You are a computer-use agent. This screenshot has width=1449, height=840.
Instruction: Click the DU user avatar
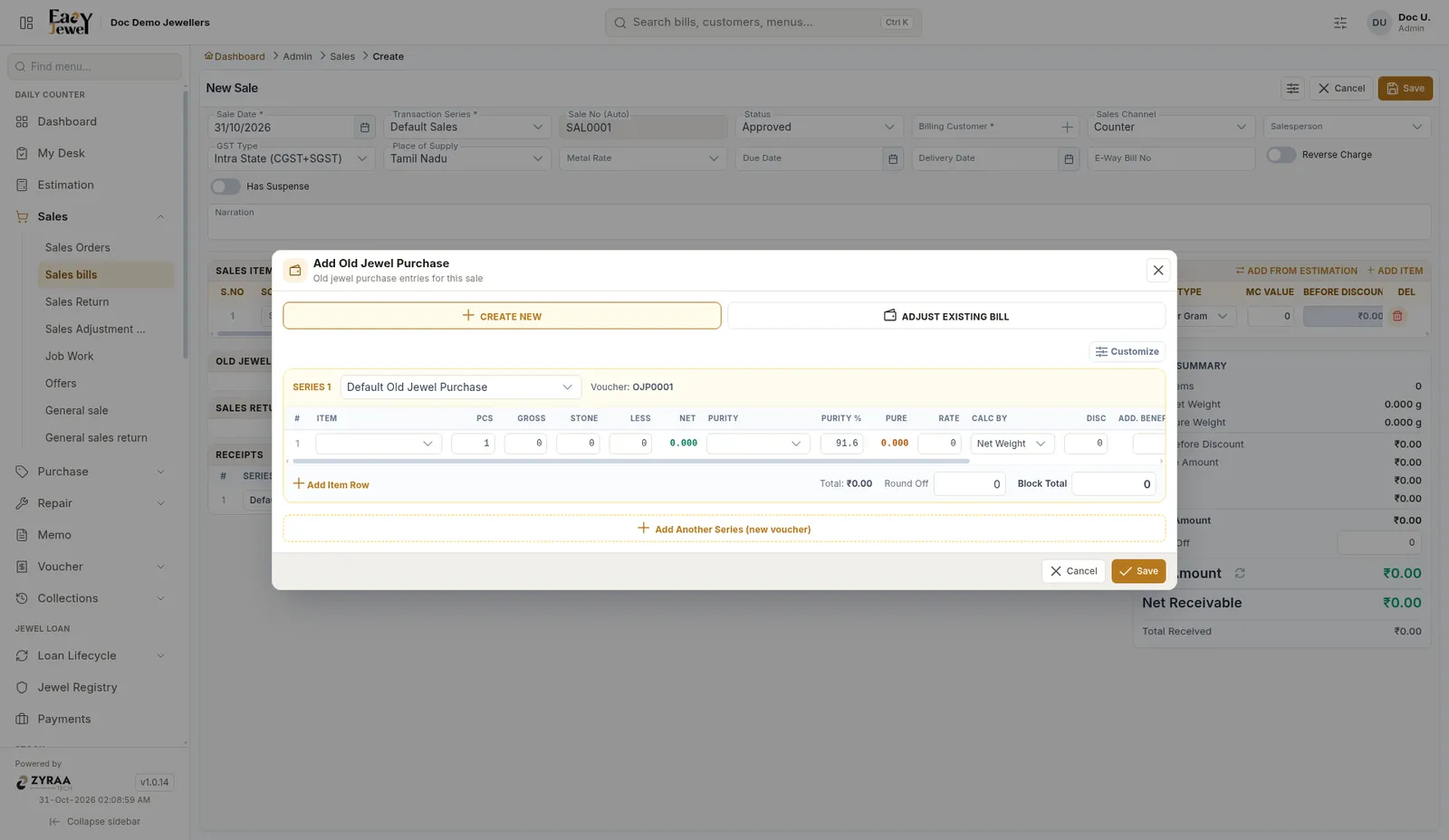point(1378,23)
